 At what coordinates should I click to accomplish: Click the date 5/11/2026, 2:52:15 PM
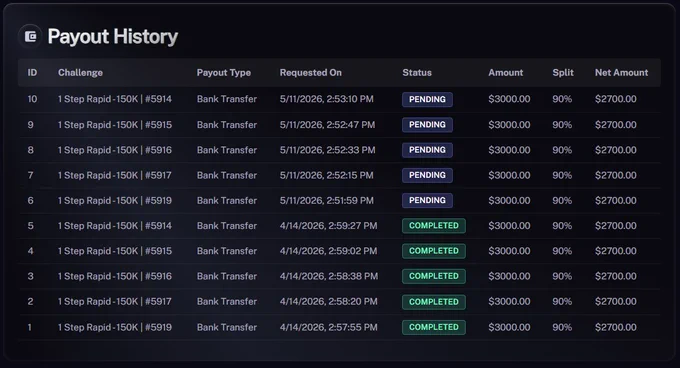click(327, 175)
